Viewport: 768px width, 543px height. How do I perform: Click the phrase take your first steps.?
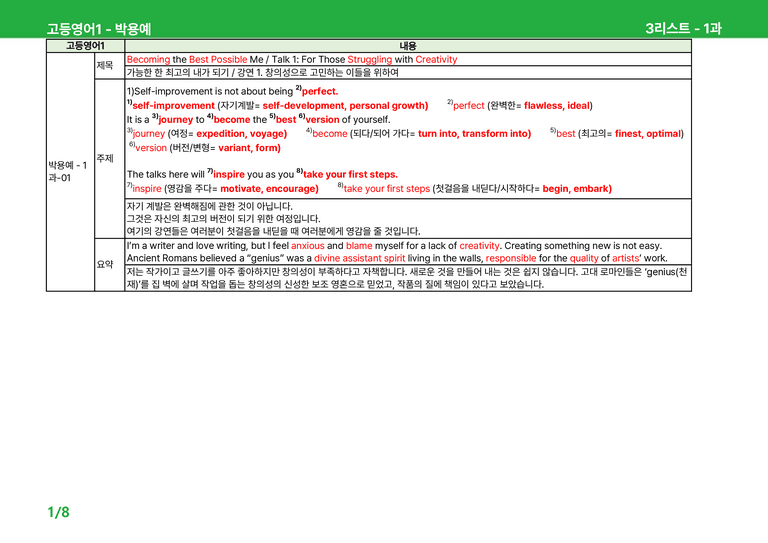click(x=350, y=174)
